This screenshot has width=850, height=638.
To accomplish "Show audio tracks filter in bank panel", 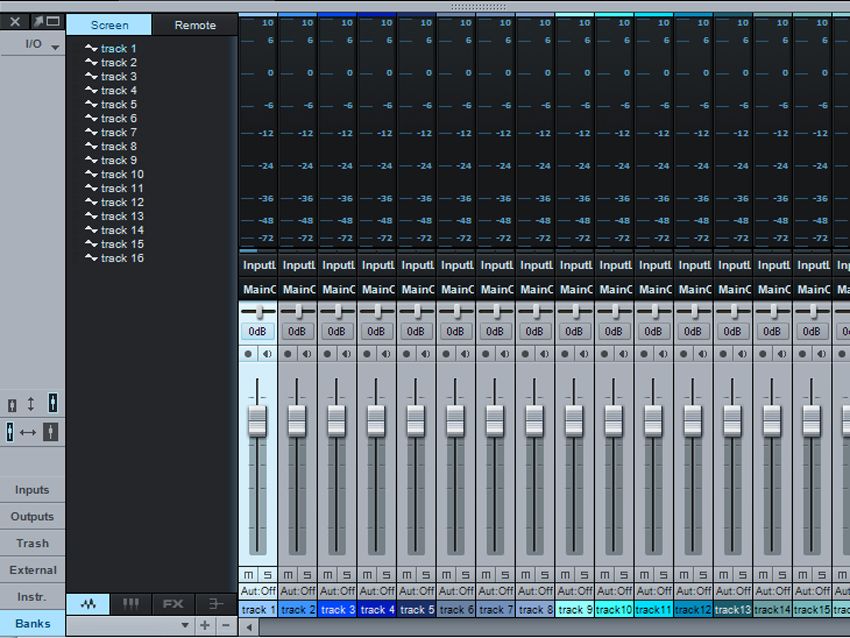I will (x=88, y=604).
